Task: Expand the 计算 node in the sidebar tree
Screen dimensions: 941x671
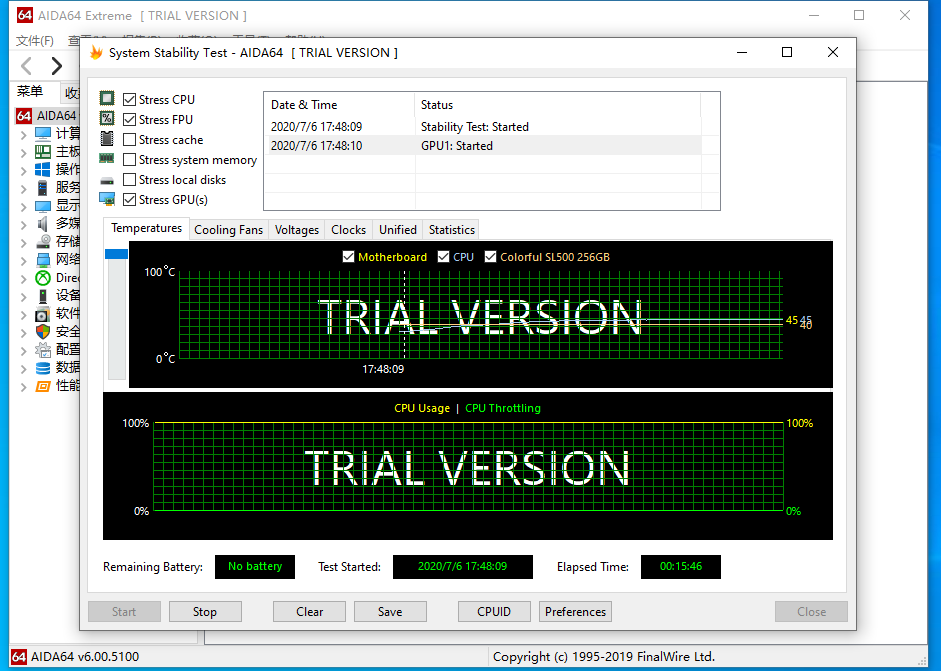Action: [x=23, y=134]
